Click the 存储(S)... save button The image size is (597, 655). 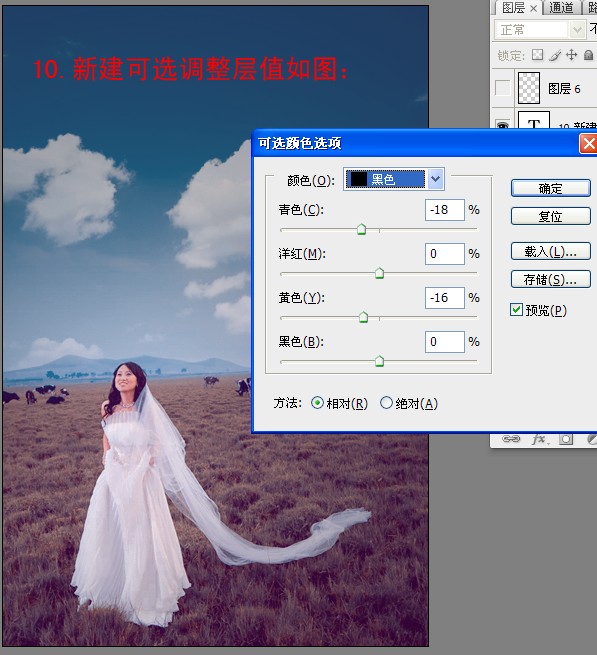551,279
